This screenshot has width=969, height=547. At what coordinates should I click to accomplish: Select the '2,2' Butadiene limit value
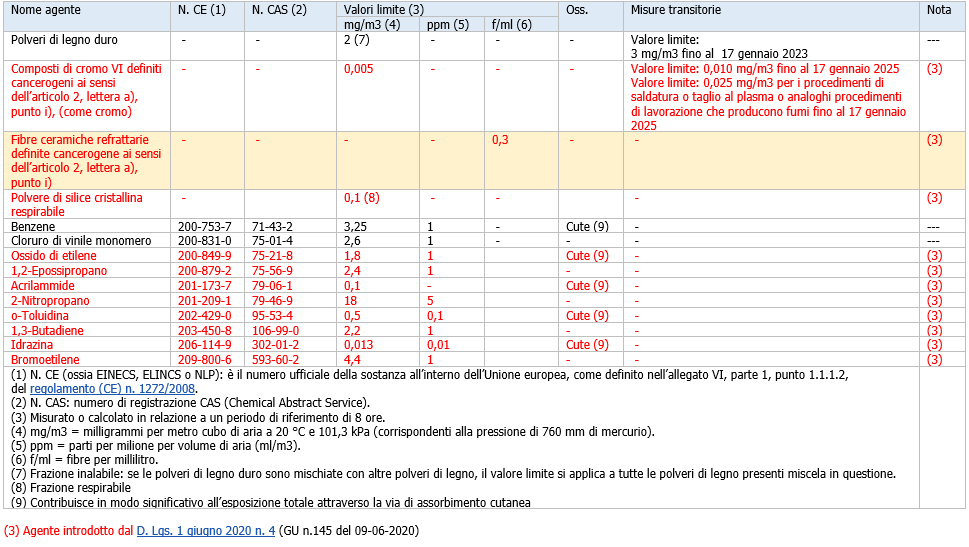point(352,331)
